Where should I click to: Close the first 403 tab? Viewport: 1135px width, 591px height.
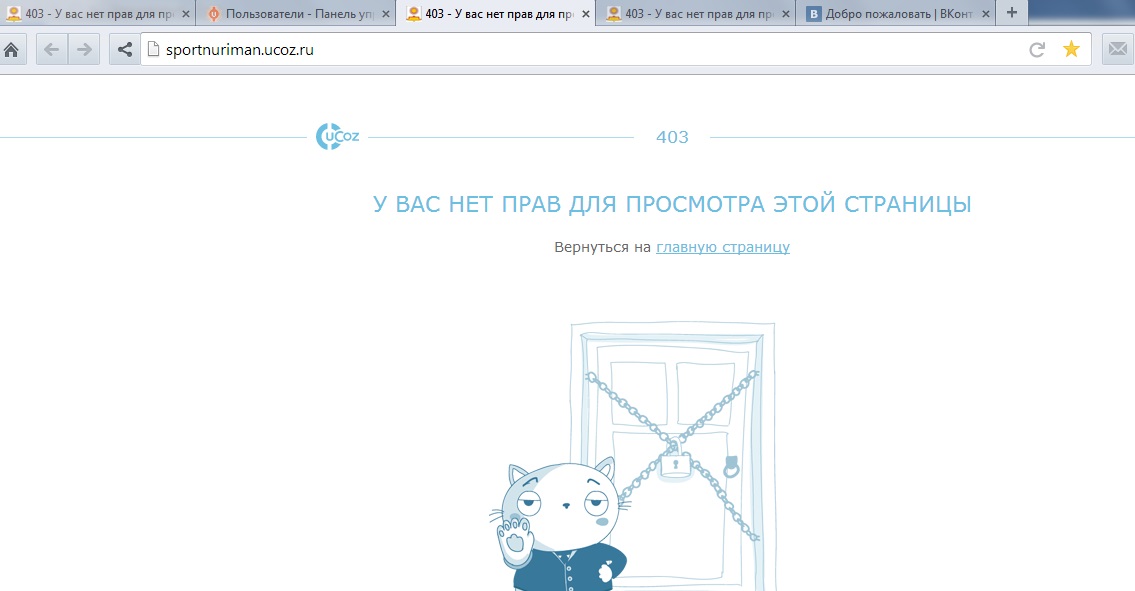(184, 14)
